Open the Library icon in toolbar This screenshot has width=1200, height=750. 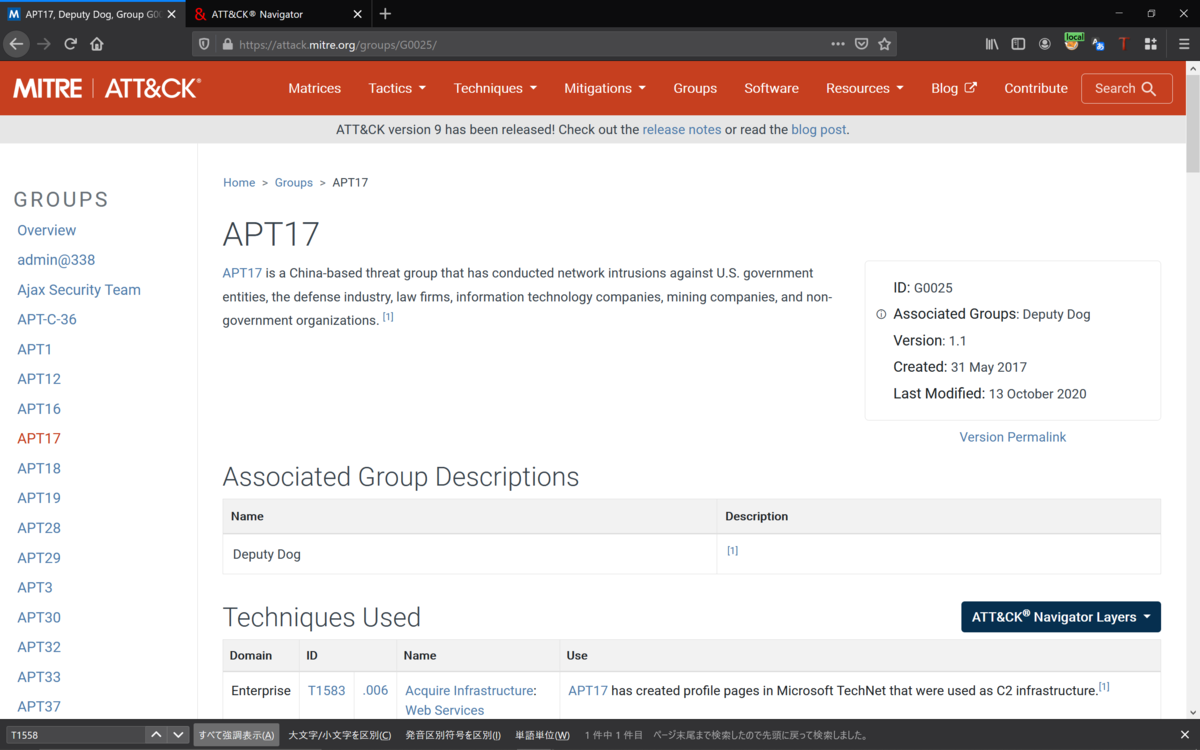pos(992,44)
